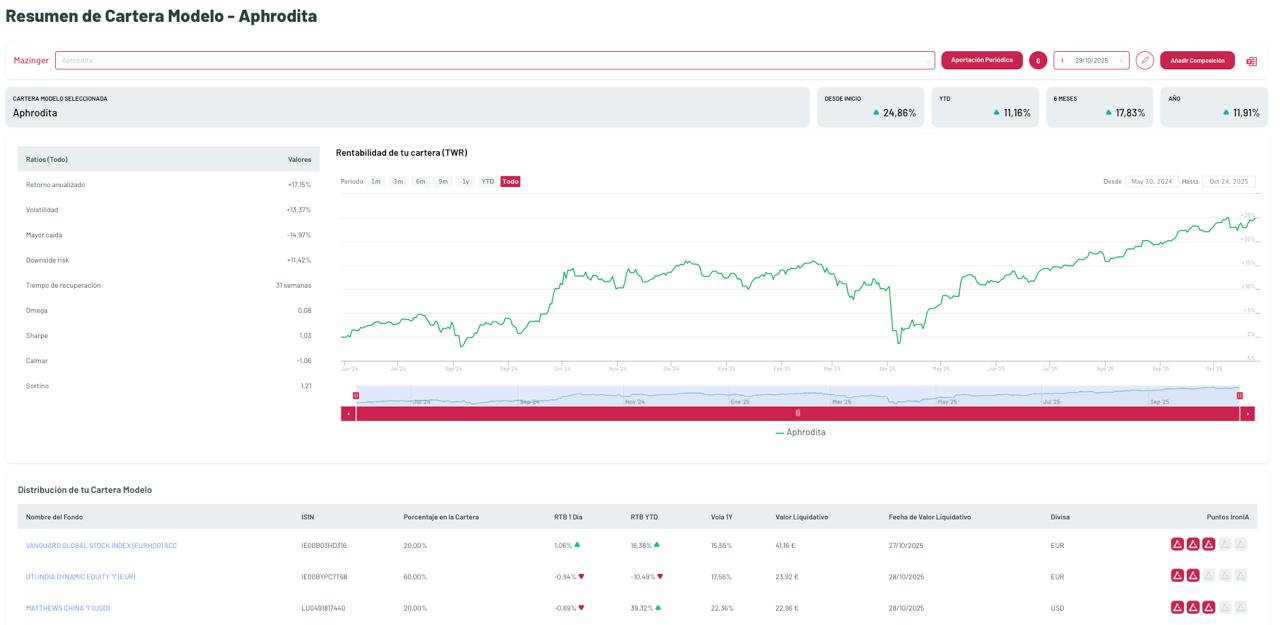
Task: Select the 6m period option
Action: [x=420, y=182]
